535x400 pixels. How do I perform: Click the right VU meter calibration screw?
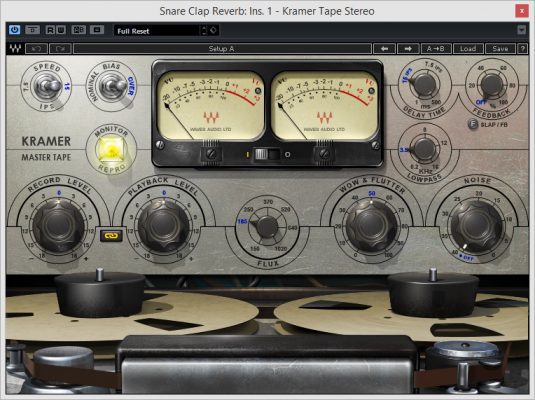tap(324, 154)
